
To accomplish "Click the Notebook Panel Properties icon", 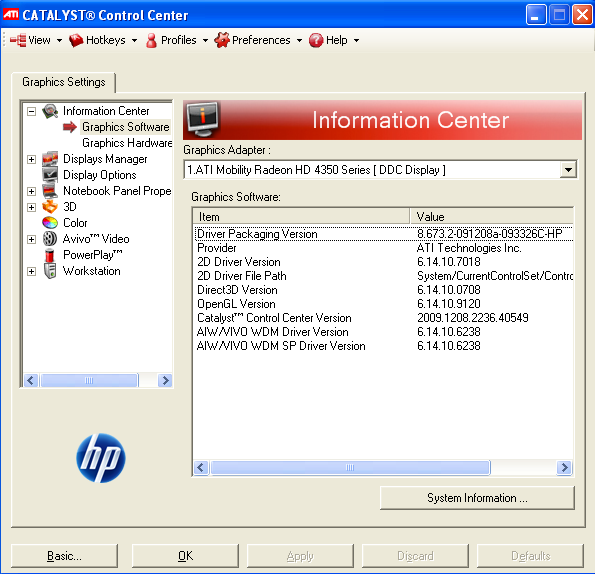I will (x=50, y=191).
